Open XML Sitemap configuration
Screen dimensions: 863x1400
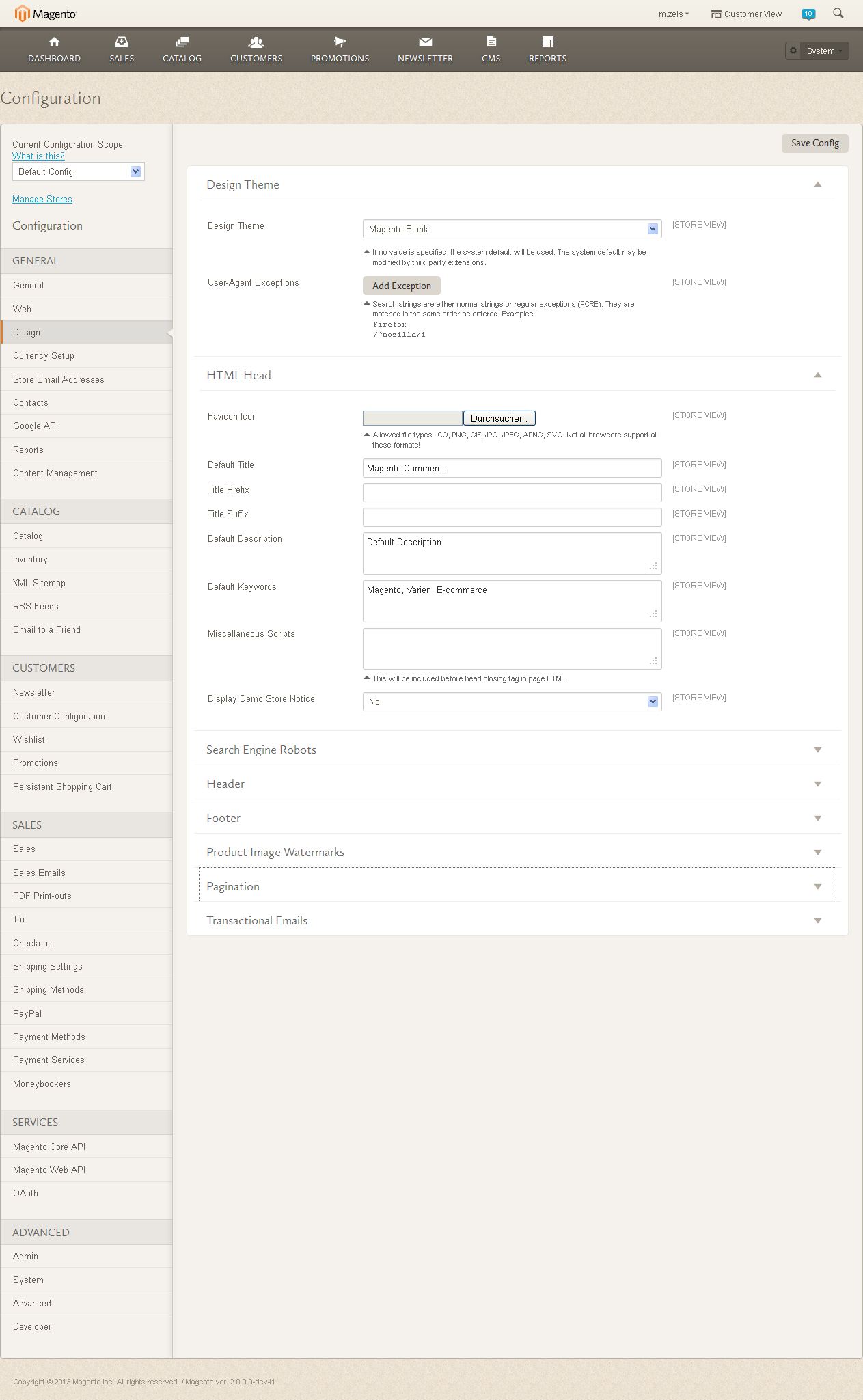click(86, 583)
